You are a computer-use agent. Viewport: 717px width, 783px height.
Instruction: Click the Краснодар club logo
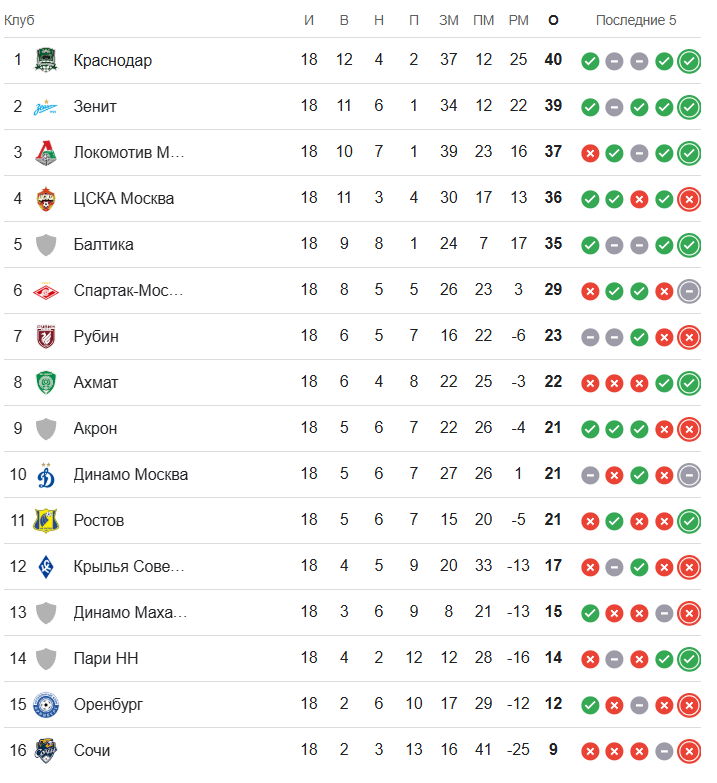point(46,60)
